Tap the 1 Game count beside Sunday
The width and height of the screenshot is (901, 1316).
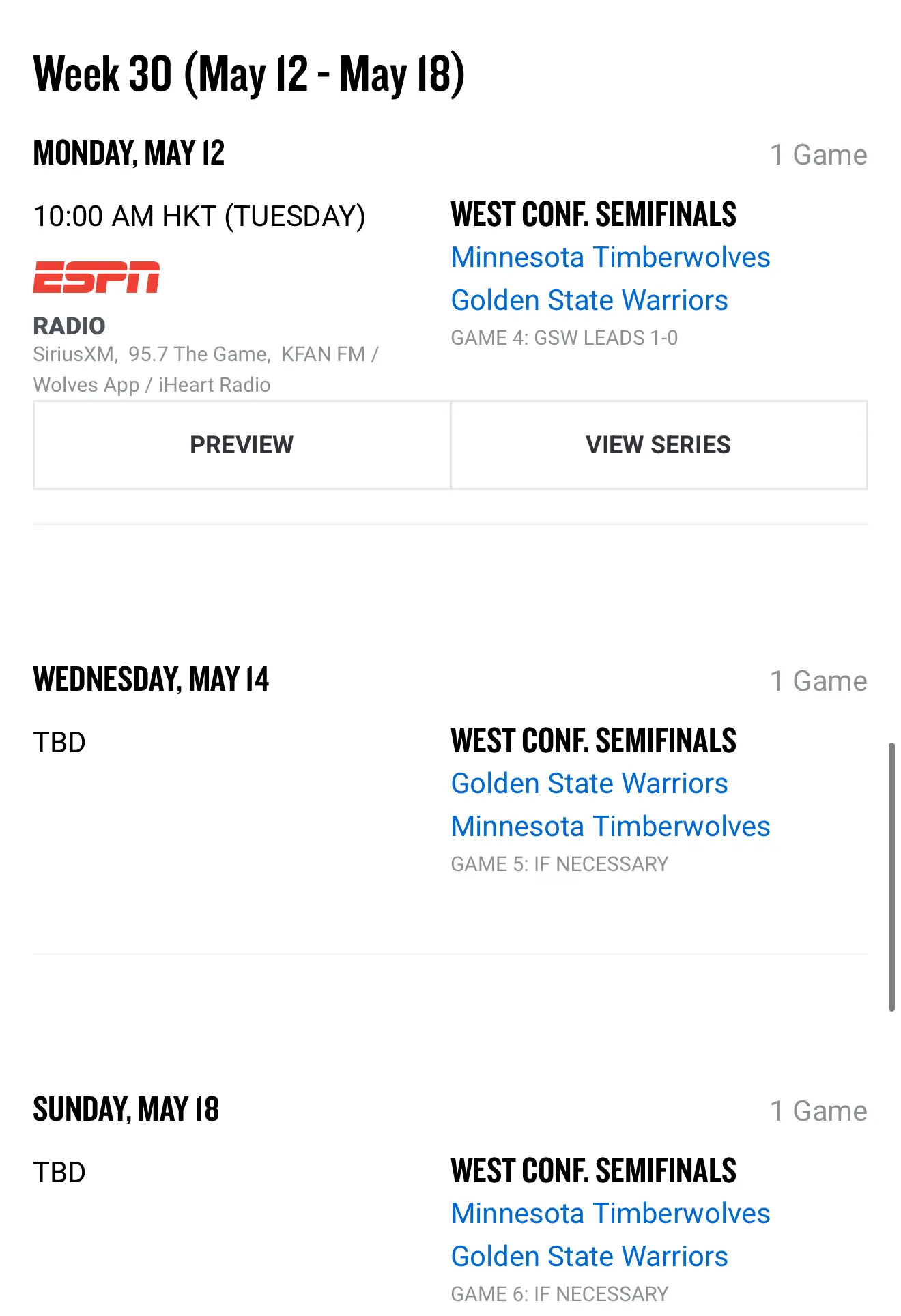(x=818, y=1111)
